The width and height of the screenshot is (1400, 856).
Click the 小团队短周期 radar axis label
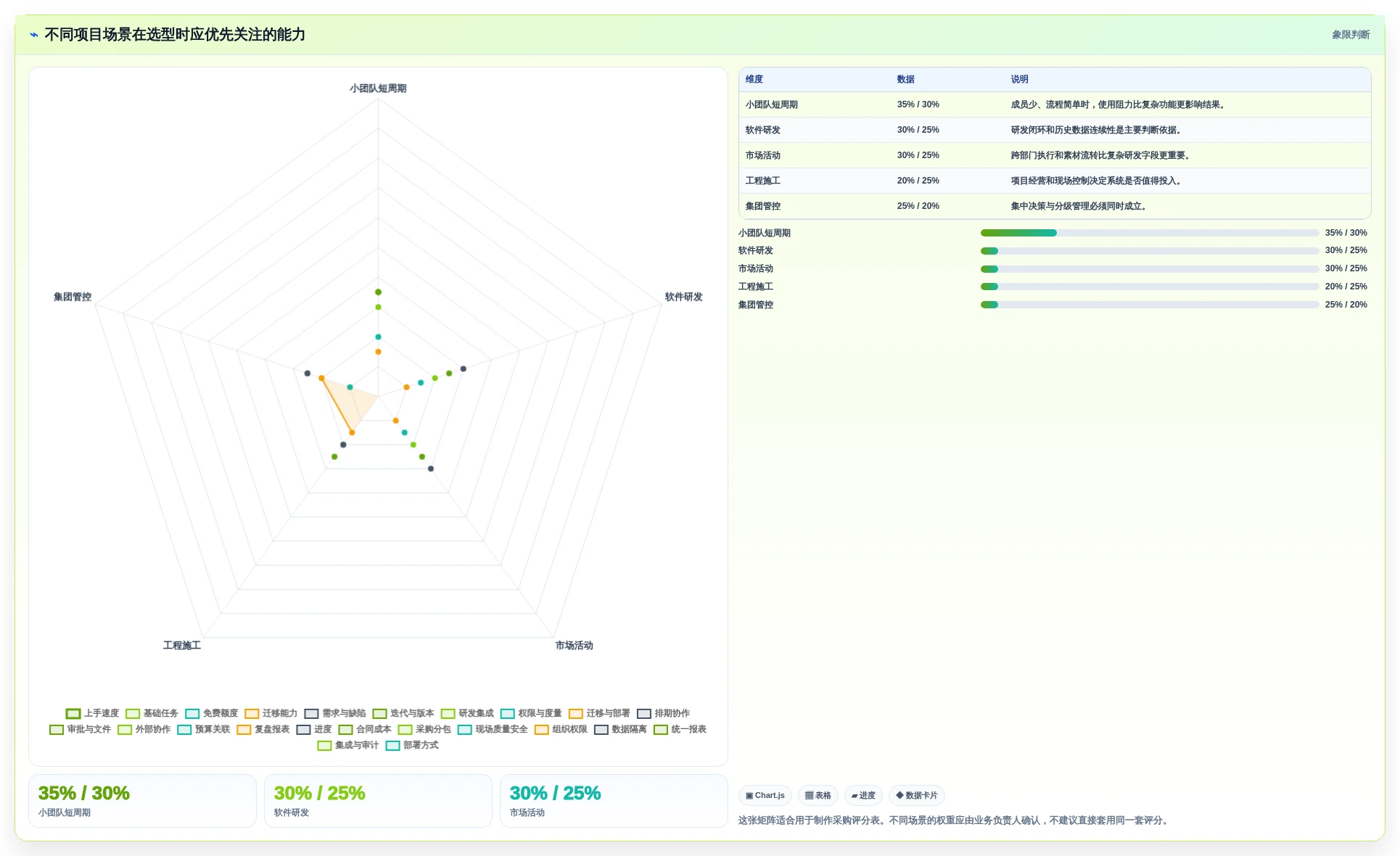[378, 89]
